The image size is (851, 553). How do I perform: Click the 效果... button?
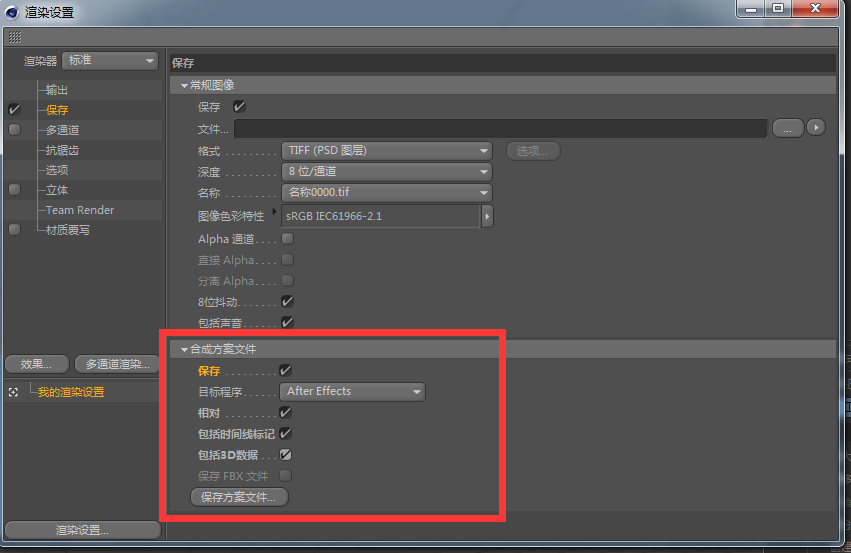point(37,364)
